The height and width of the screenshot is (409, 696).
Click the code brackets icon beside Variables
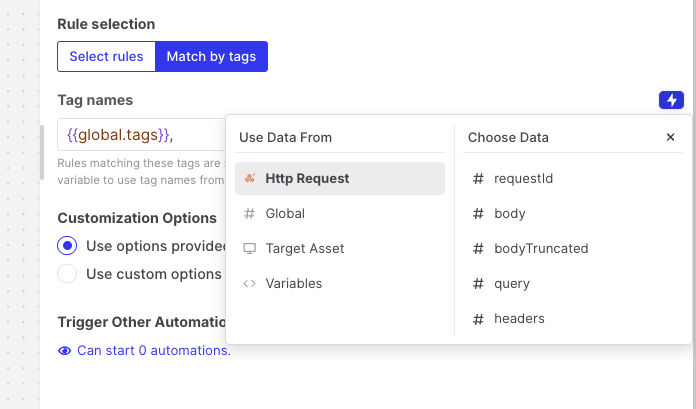[249, 283]
